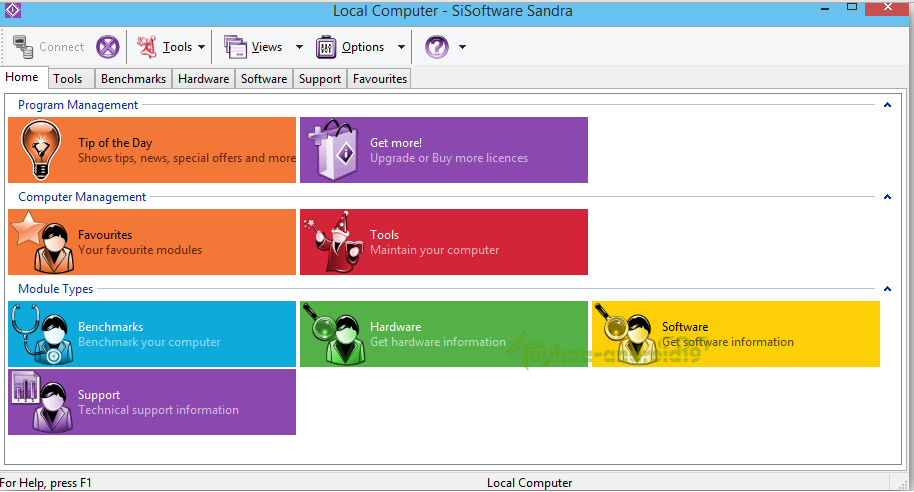914x492 pixels.
Task: Open the Options dropdown arrow
Action: tap(402, 47)
